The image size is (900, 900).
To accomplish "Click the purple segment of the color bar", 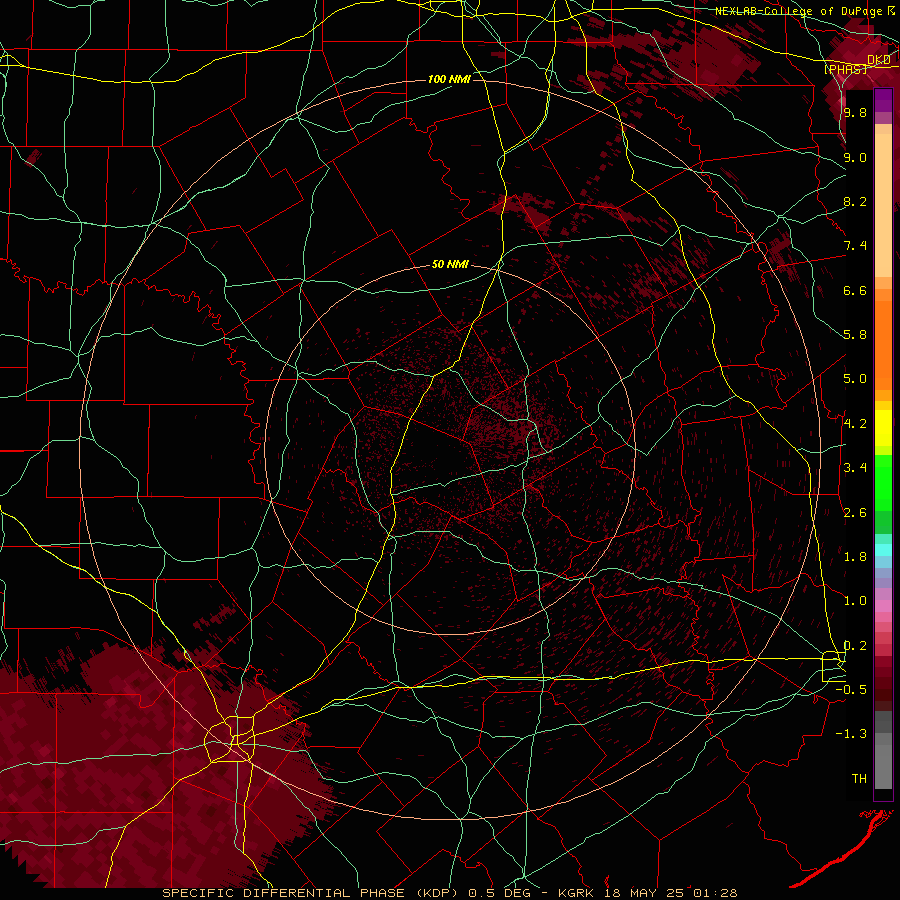I will pyautogui.click(x=883, y=101).
